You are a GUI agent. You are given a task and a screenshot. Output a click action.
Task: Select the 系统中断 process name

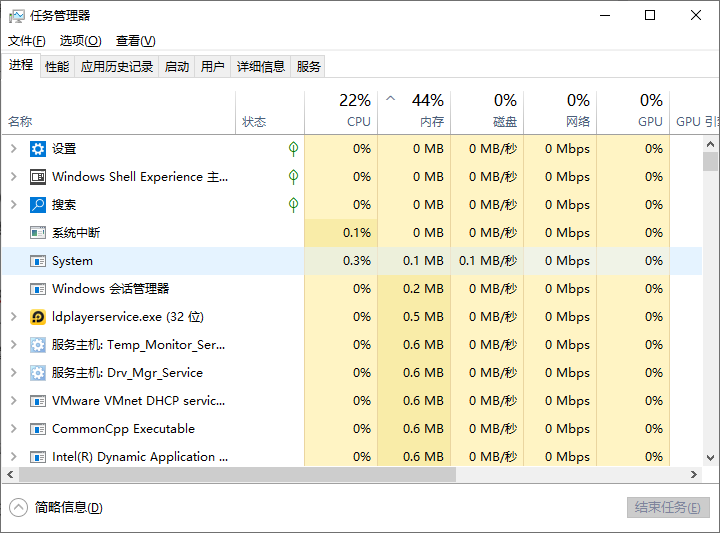pyautogui.click(x=76, y=233)
